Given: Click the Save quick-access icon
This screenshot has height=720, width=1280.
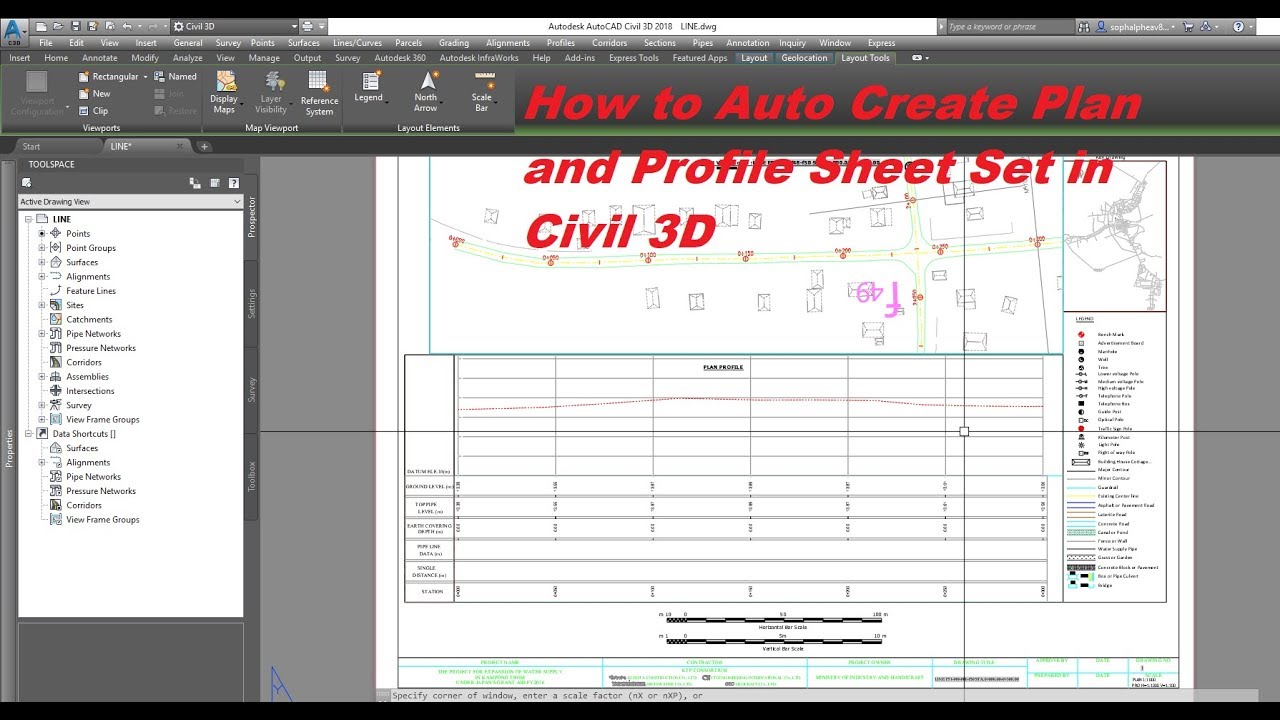Looking at the screenshot, I should click(x=76, y=26).
